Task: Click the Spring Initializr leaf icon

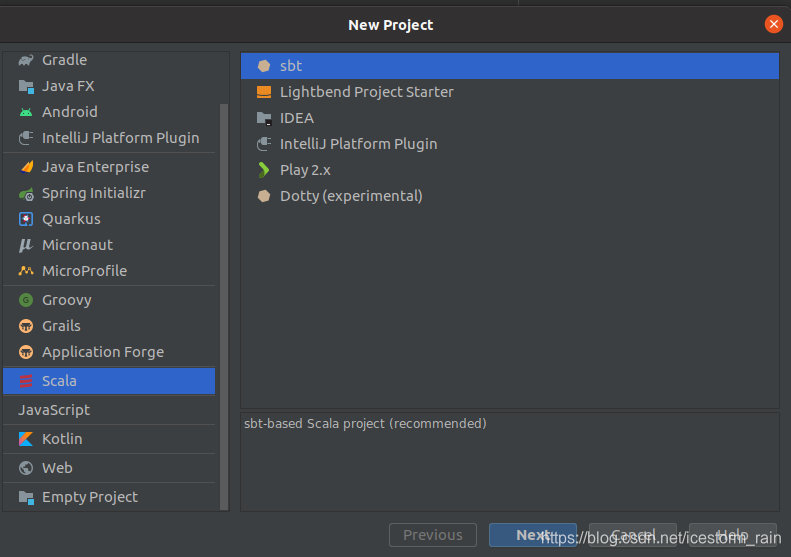Action: 26,193
